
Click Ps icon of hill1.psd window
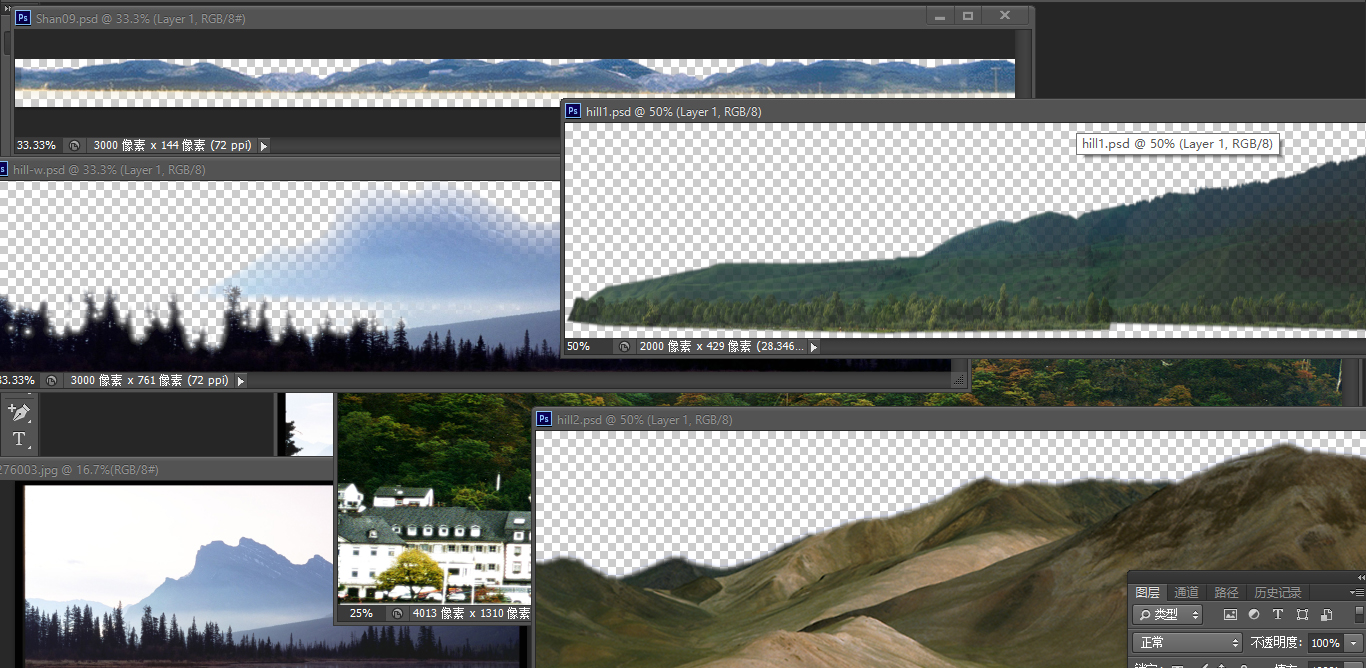[573, 112]
